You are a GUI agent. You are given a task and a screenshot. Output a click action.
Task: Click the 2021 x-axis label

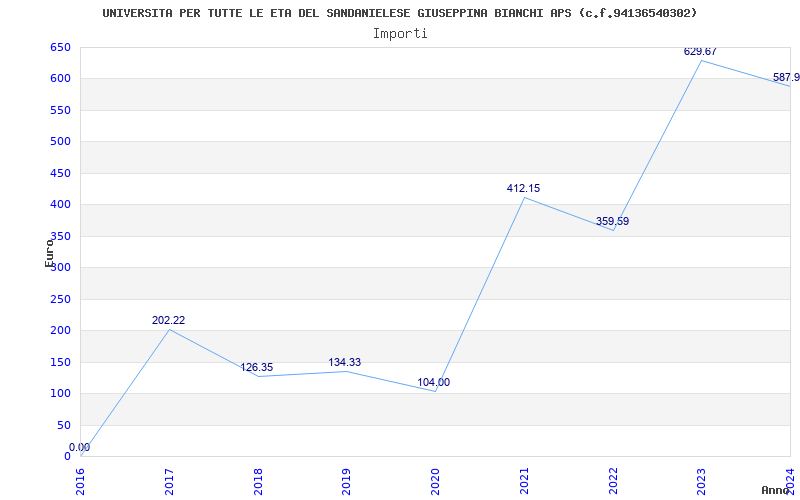(524, 481)
